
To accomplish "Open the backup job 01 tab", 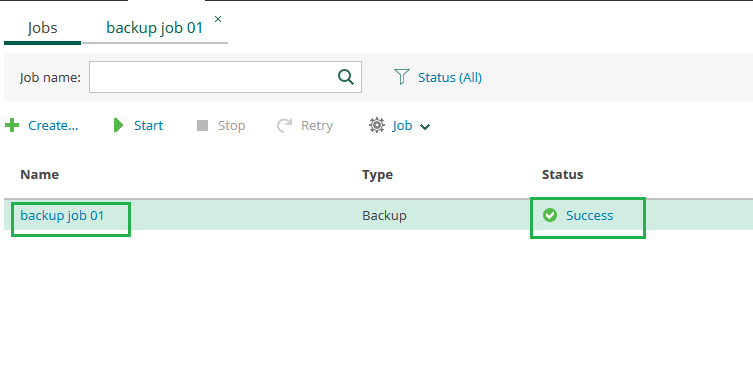I will pos(155,28).
